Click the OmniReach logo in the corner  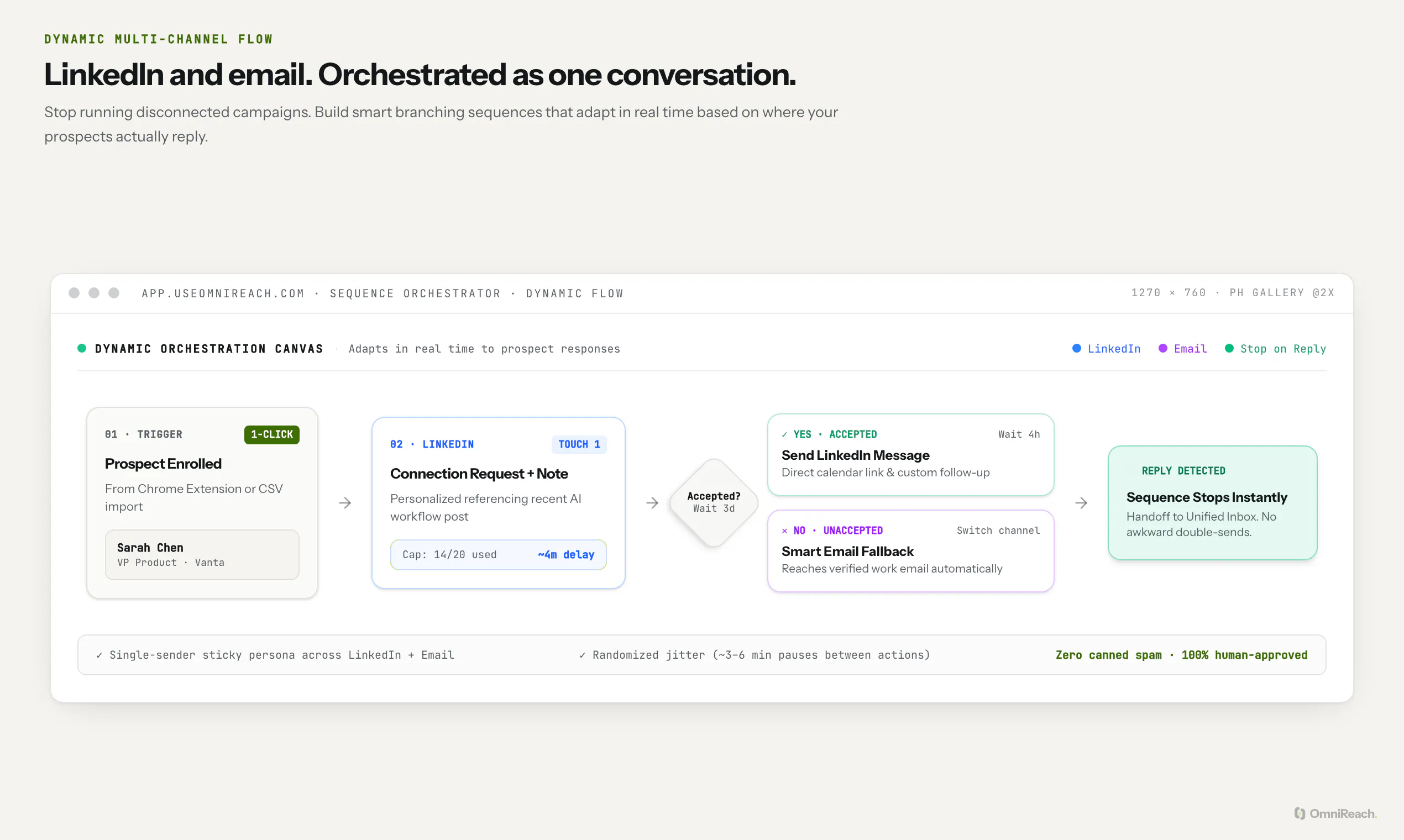coord(1335,813)
